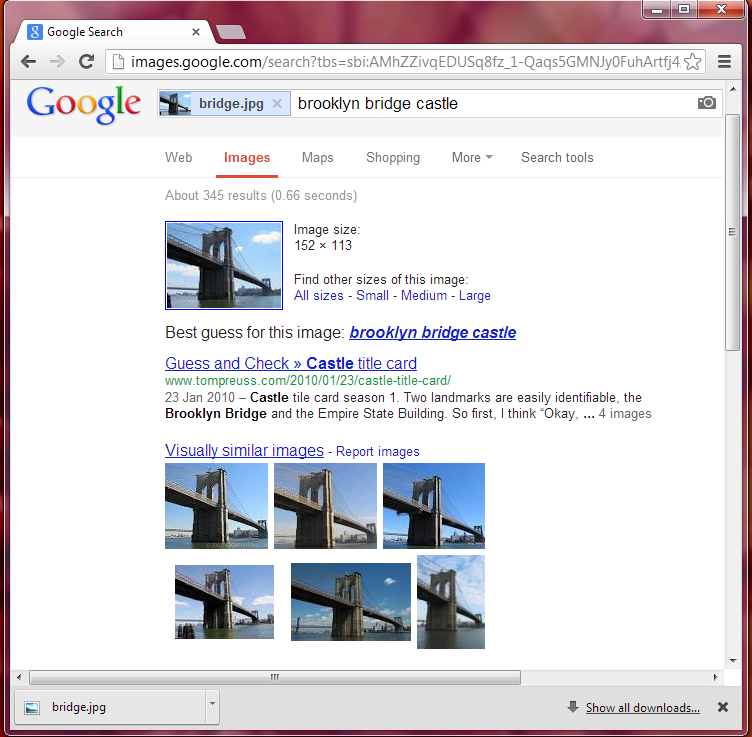The width and height of the screenshot is (752, 737).
Task: Close the Google Search tab
Action: (196, 32)
